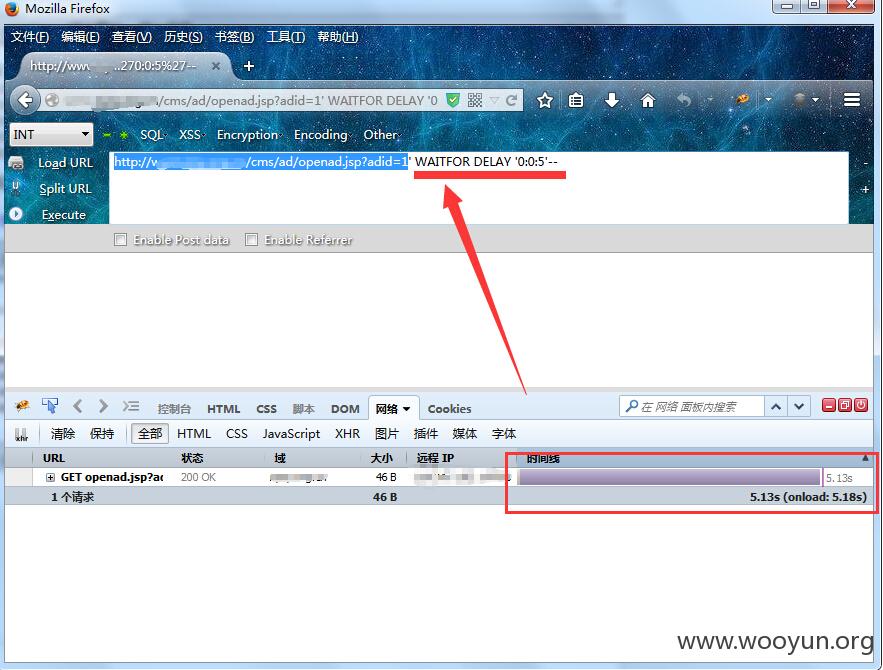Click inside the HackBar URL text area
Viewport: 883px width, 670px height.
[479, 187]
